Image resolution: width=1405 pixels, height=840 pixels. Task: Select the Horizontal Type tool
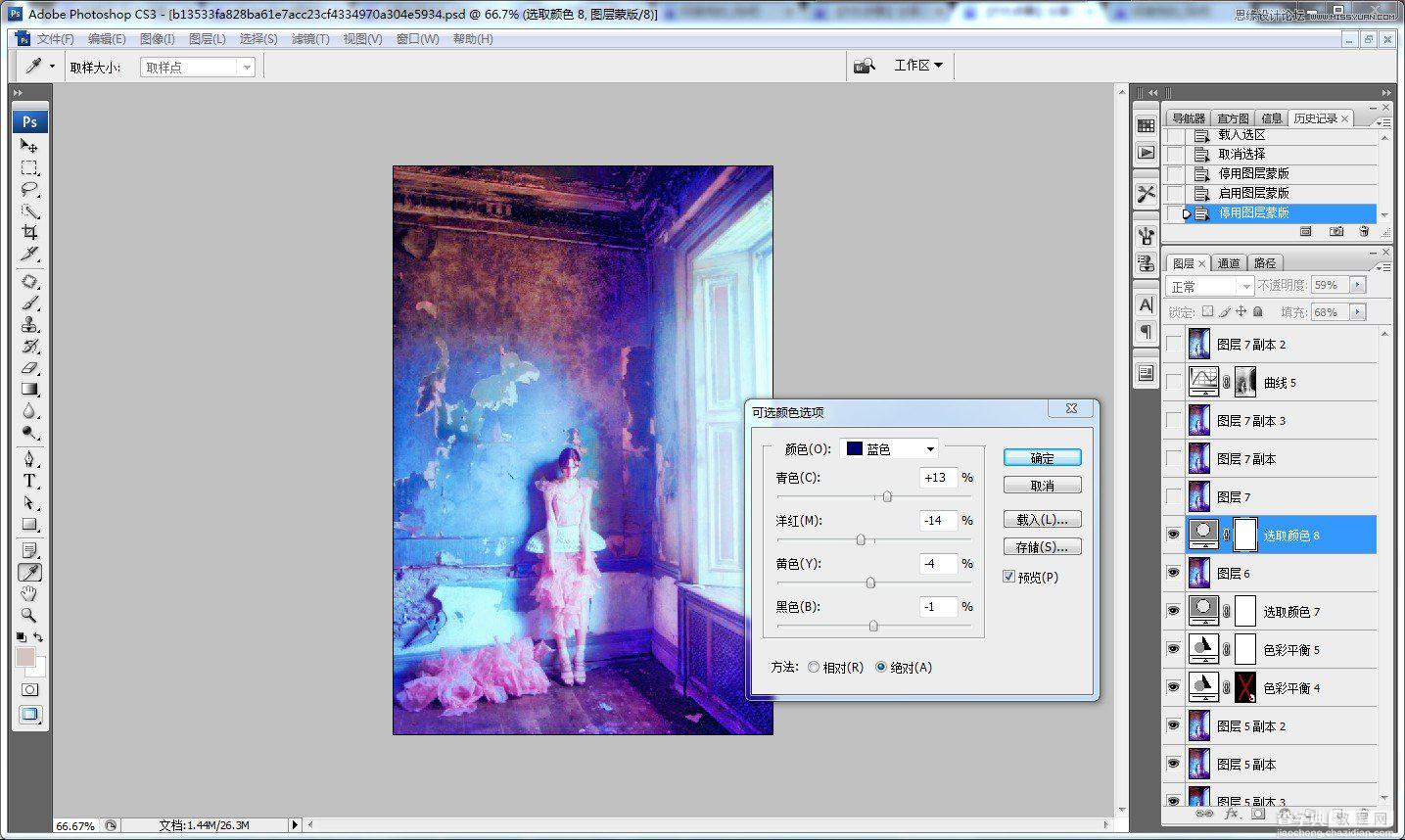click(29, 481)
